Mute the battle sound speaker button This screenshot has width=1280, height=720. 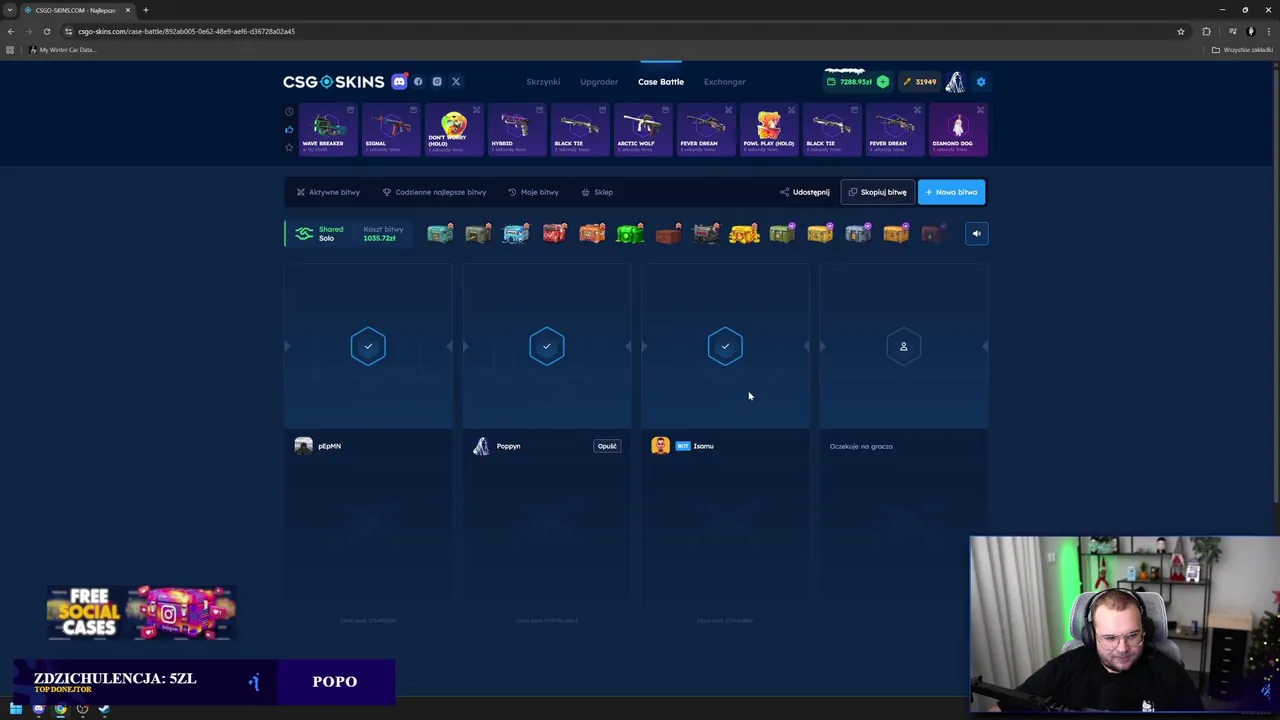pos(977,234)
